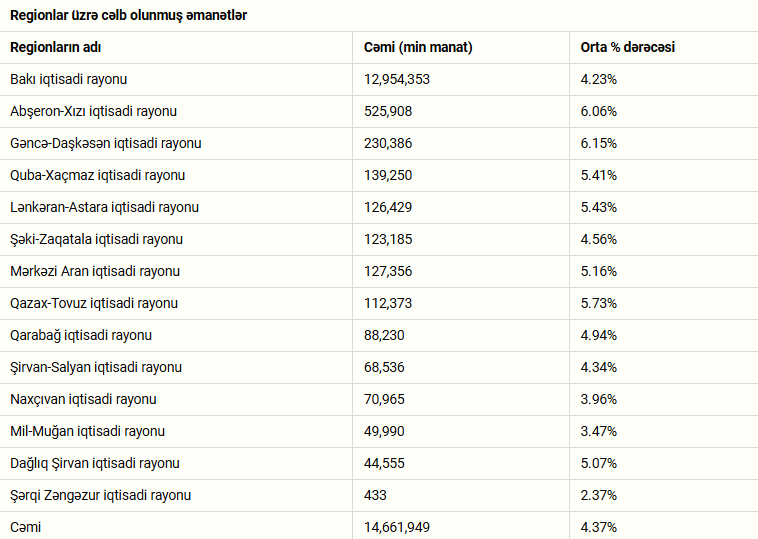Click the 5.16% rate for Mərkəzi Aran
Screen dimensions: 758x539
click(598, 271)
